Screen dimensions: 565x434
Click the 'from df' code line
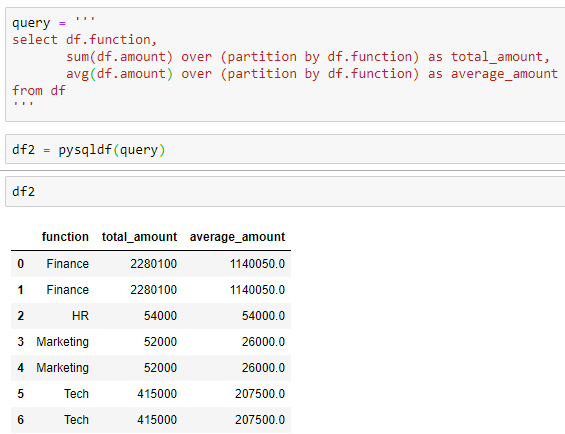pos(39,90)
